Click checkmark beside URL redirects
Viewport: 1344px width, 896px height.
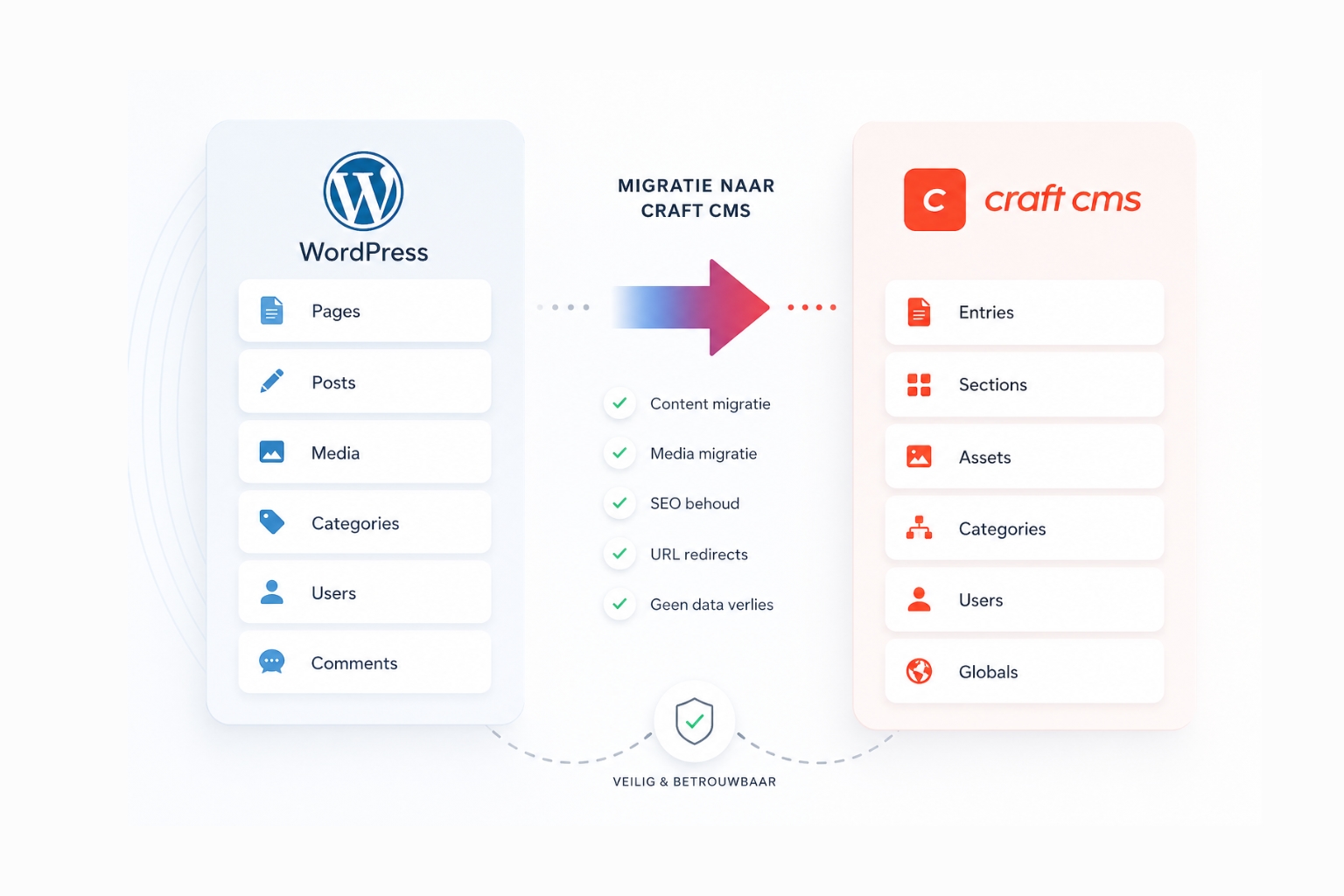pos(619,554)
